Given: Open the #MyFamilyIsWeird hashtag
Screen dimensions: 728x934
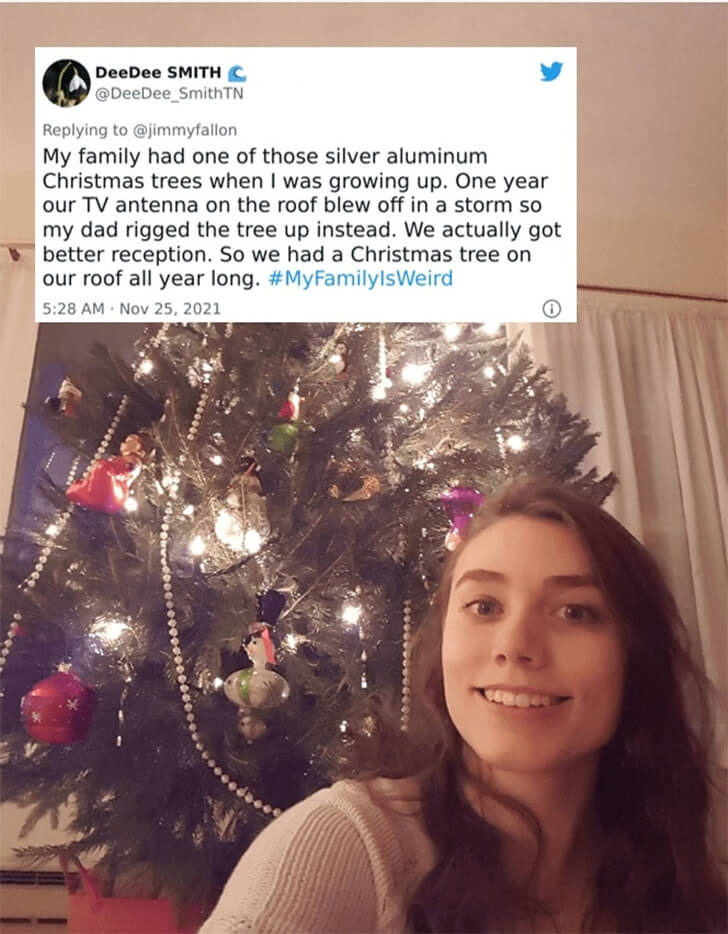Looking at the screenshot, I should (x=360, y=278).
